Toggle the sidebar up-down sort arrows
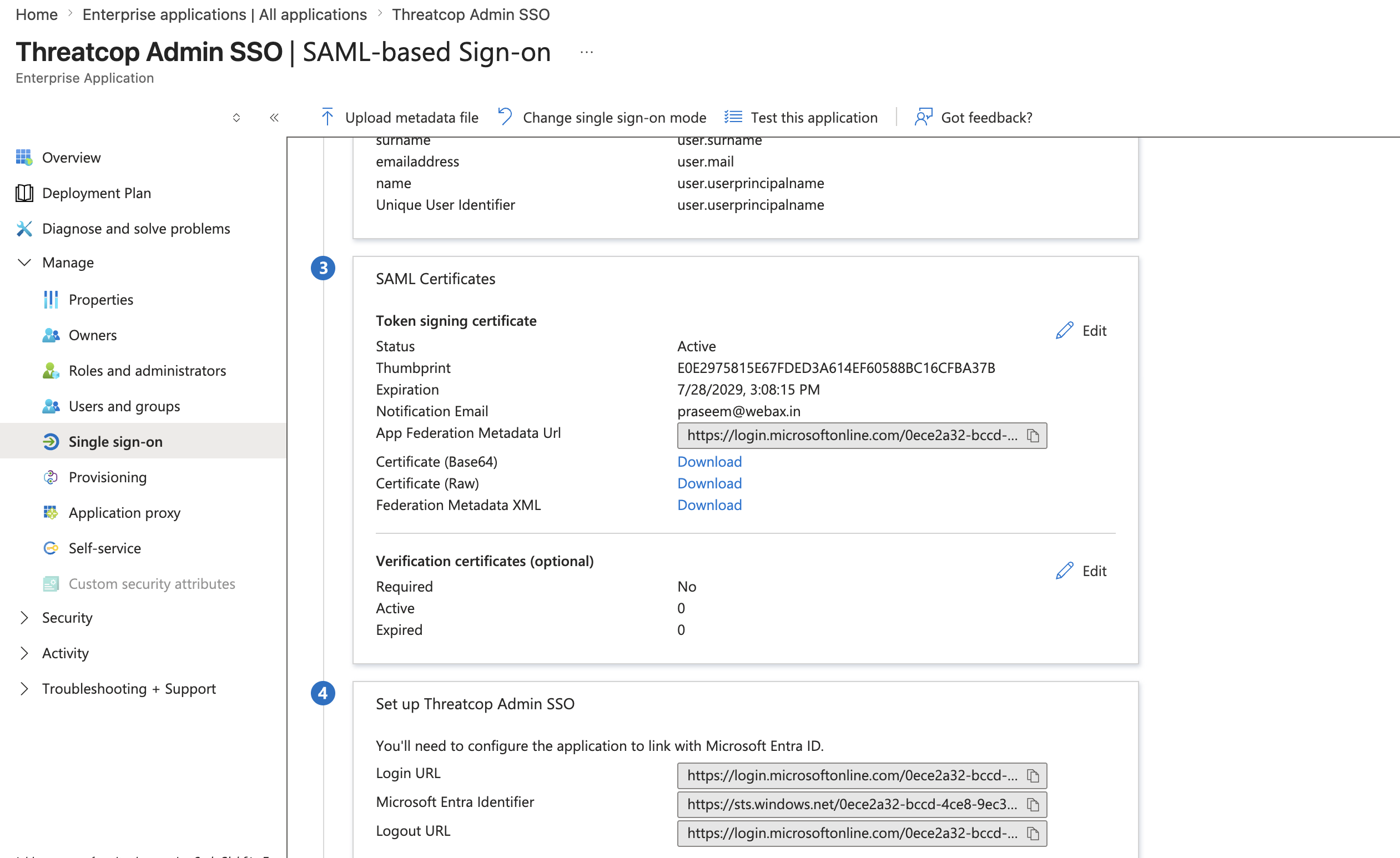 (236, 118)
